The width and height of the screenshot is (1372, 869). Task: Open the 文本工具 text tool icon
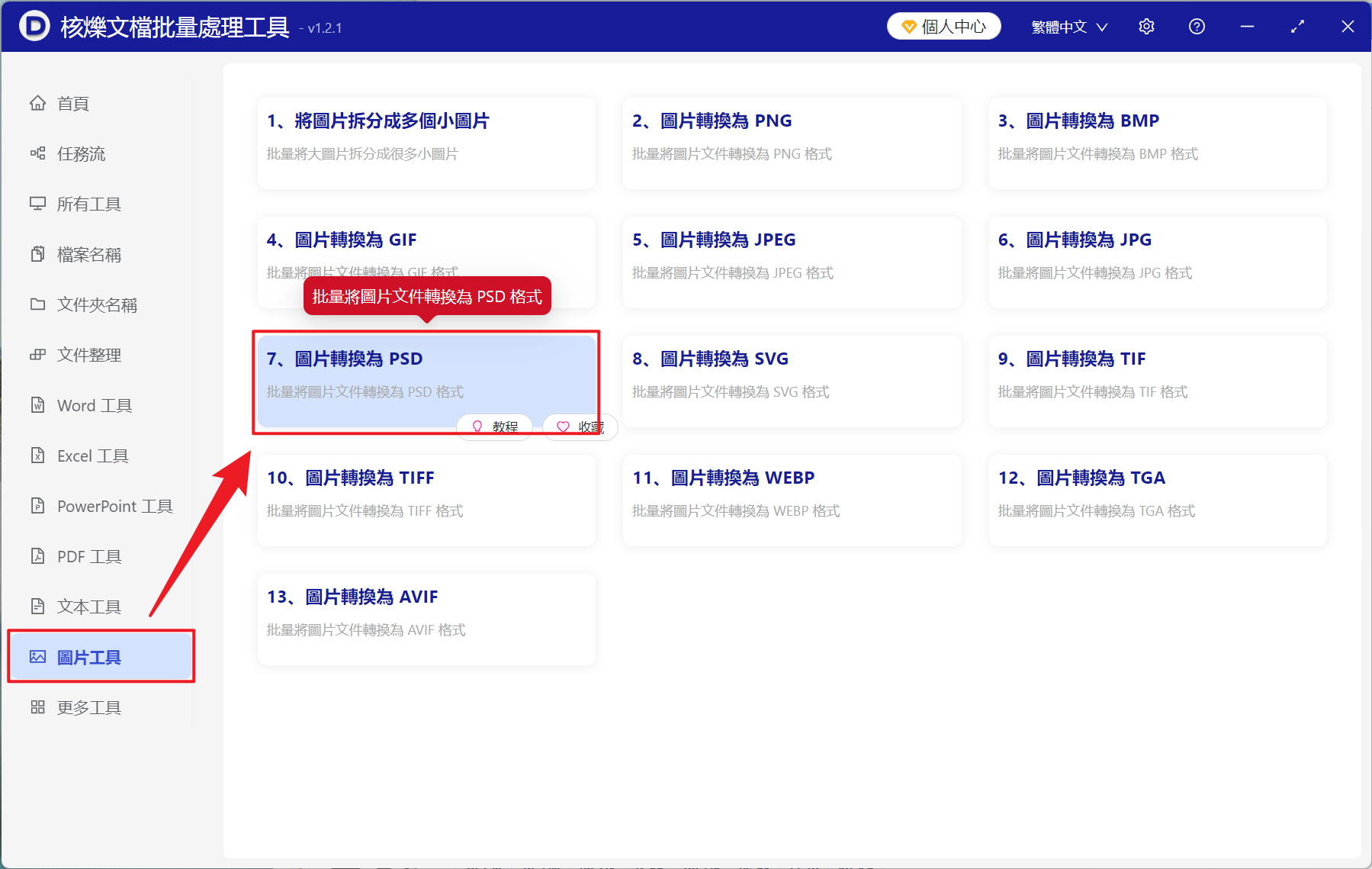[x=38, y=606]
